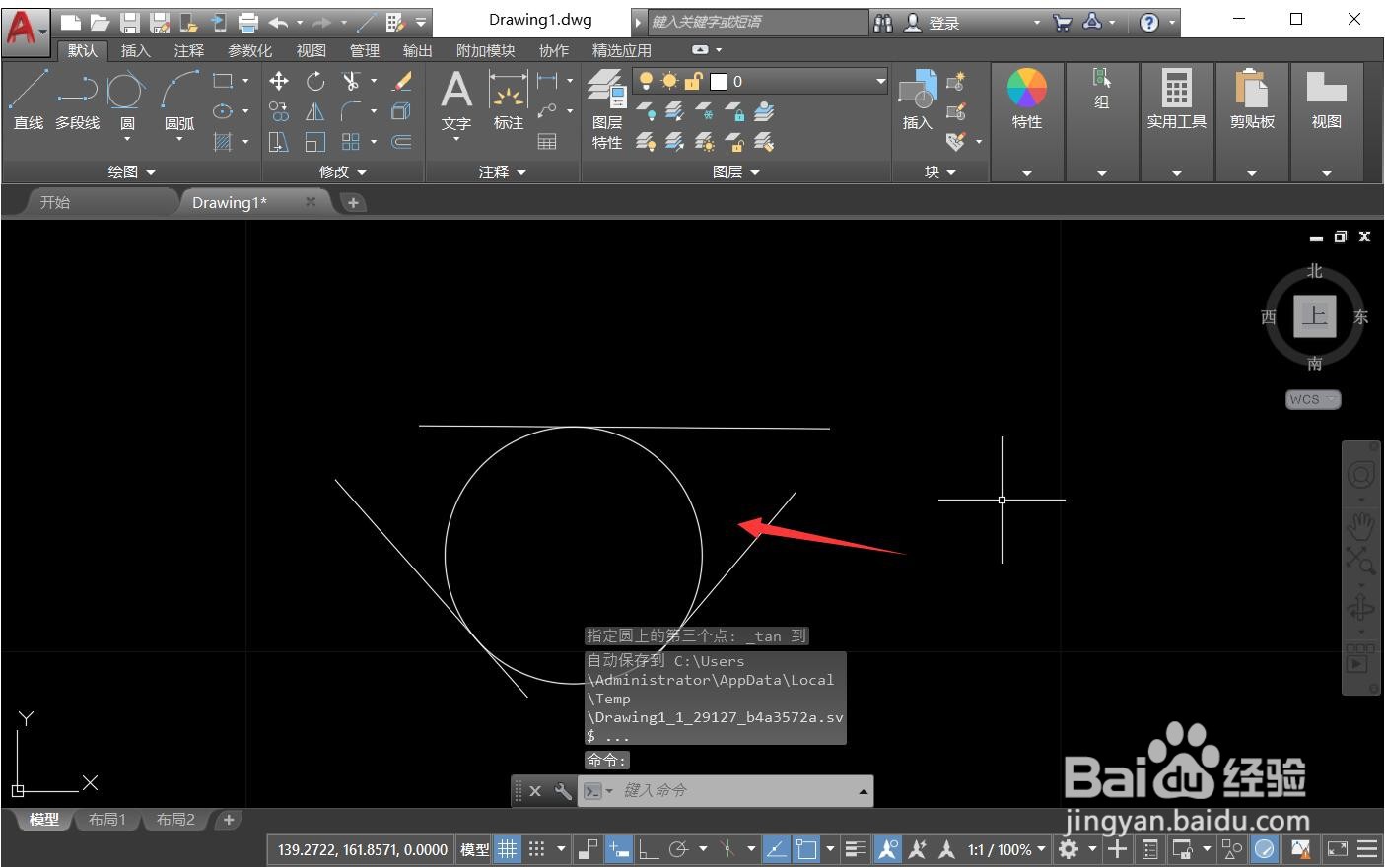Click the Rotate tool icon

coord(315,81)
